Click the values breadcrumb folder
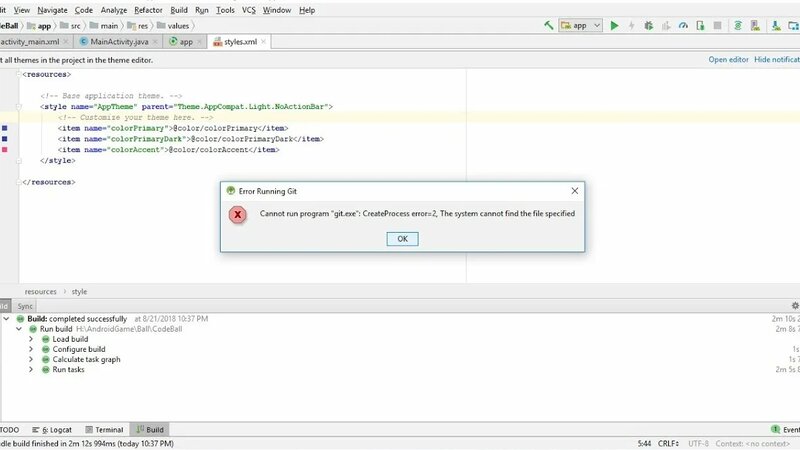This screenshot has width=800, height=450. [x=173, y=26]
